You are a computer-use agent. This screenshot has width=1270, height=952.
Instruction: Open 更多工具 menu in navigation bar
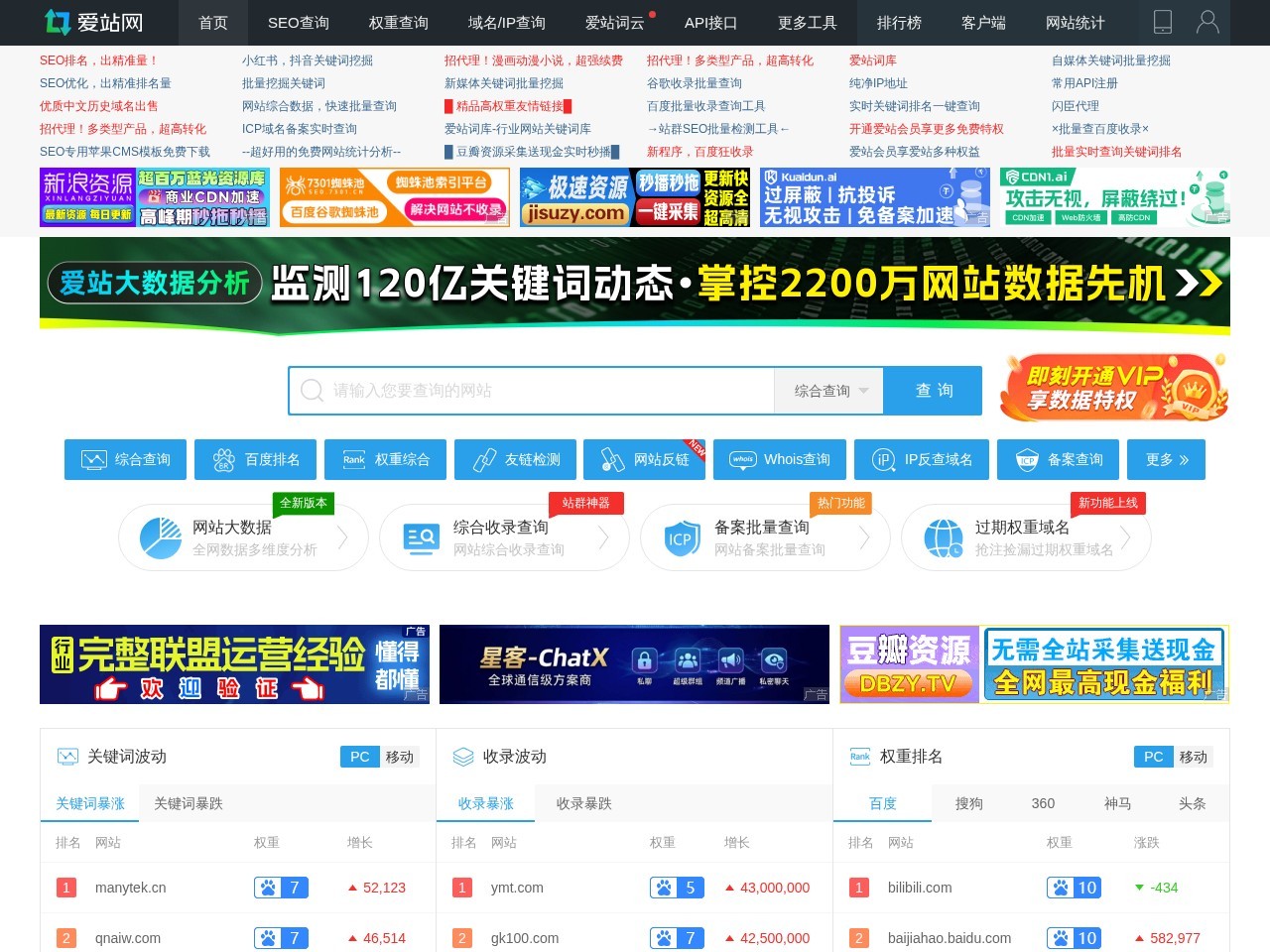click(x=807, y=22)
